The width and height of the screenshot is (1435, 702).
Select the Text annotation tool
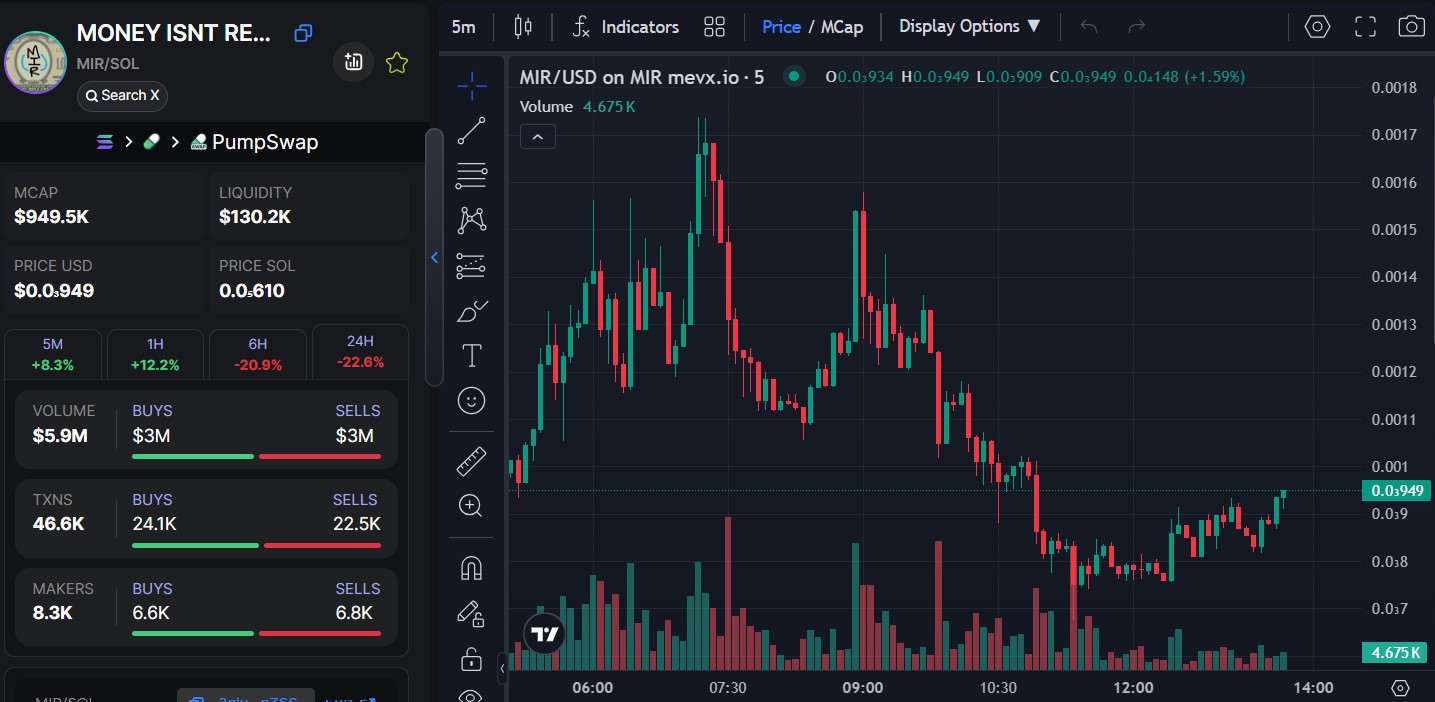point(471,355)
